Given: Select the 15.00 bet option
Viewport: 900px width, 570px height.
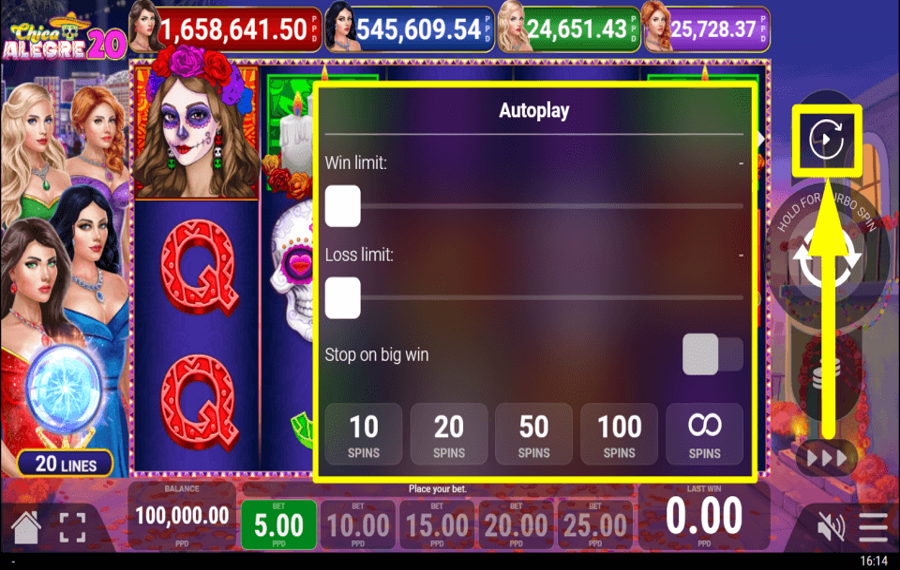Looking at the screenshot, I should click(437, 525).
